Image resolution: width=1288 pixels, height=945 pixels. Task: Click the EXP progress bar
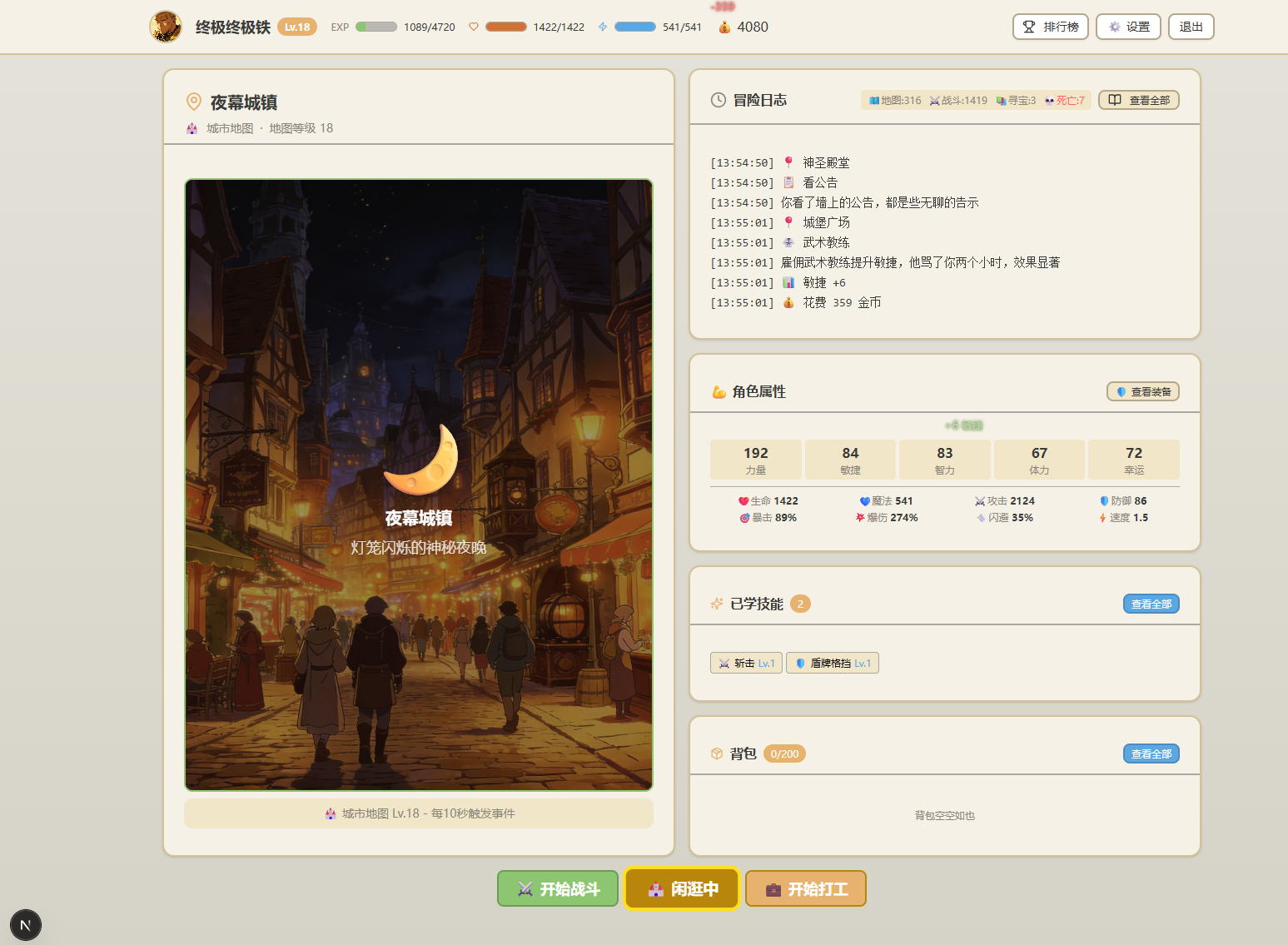[x=376, y=27]
